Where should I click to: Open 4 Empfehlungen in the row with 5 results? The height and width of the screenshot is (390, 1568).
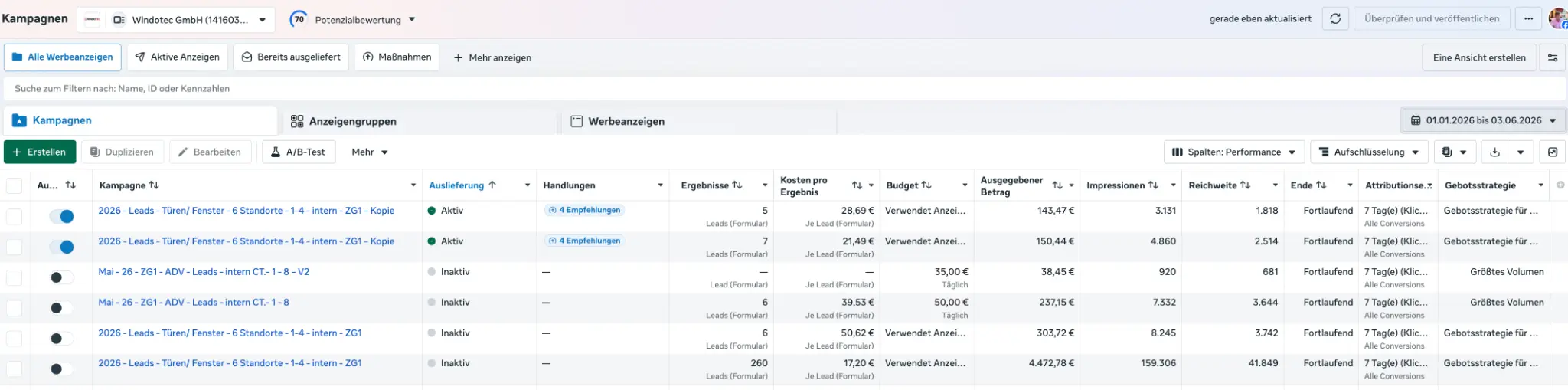coord(584,210)
